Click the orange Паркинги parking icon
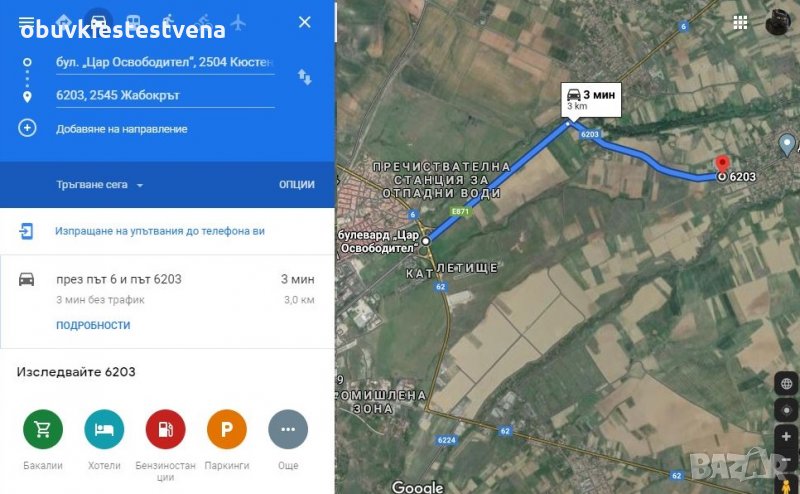800x494 pixels. [227, 429]
